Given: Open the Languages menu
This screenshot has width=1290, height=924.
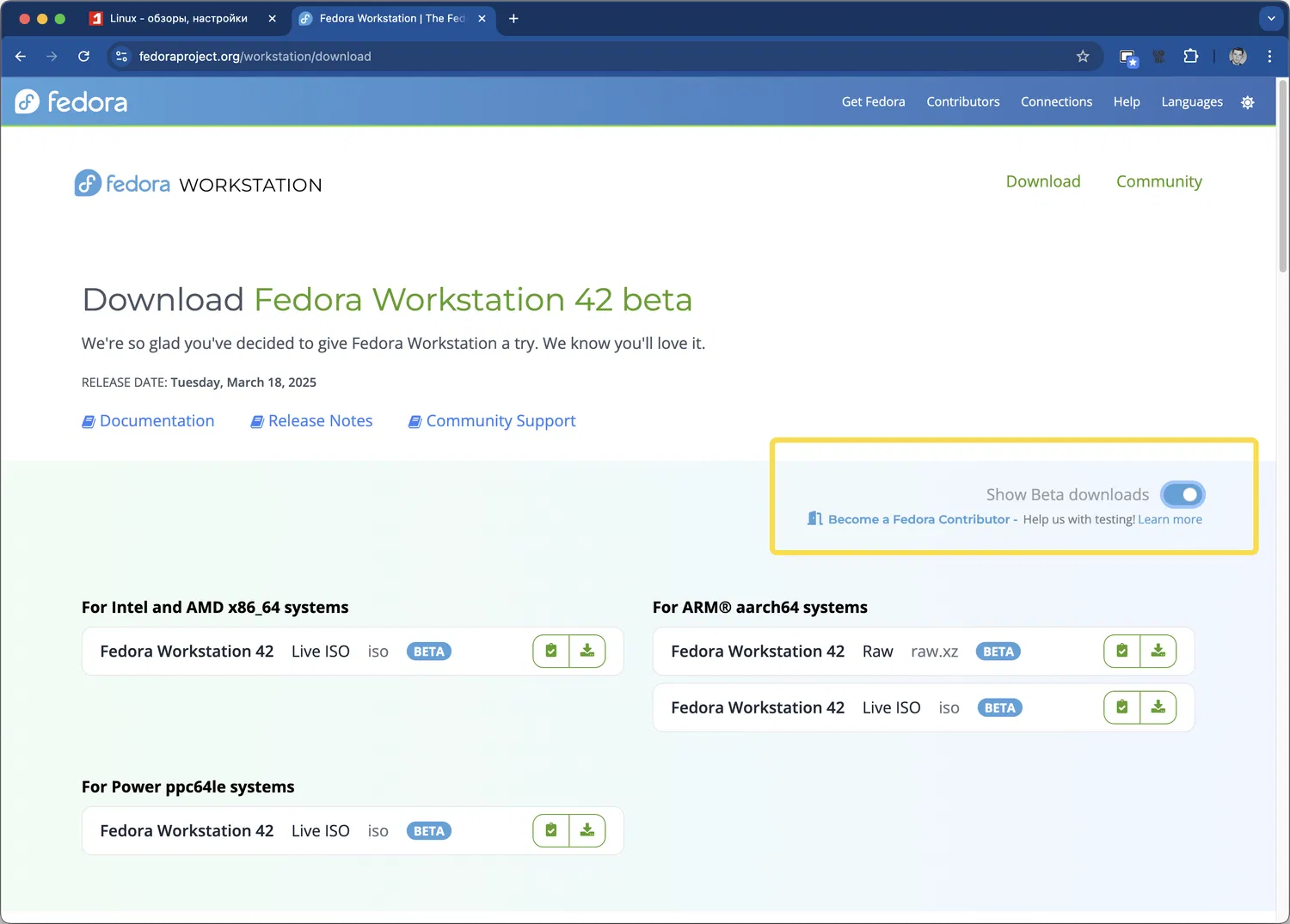Looking at the screenshot, I should point(1192,101).
